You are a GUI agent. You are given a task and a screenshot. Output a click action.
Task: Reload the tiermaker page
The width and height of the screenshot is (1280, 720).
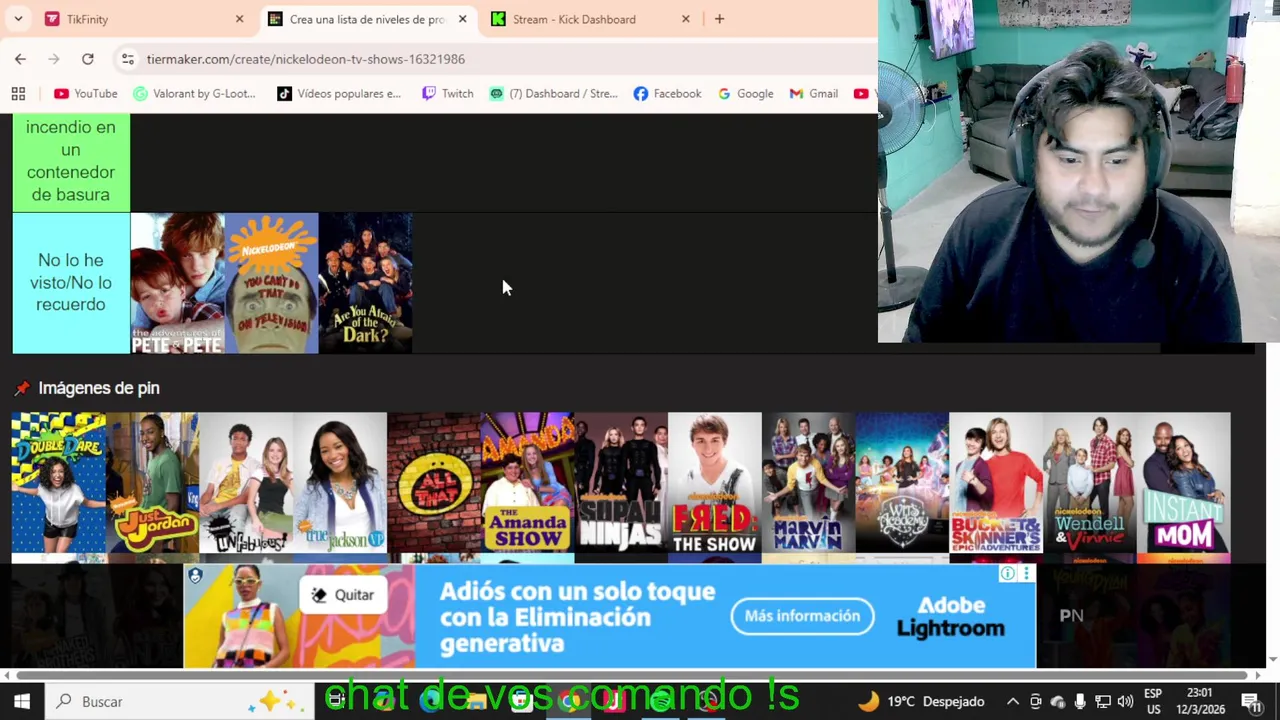point(88,59)
